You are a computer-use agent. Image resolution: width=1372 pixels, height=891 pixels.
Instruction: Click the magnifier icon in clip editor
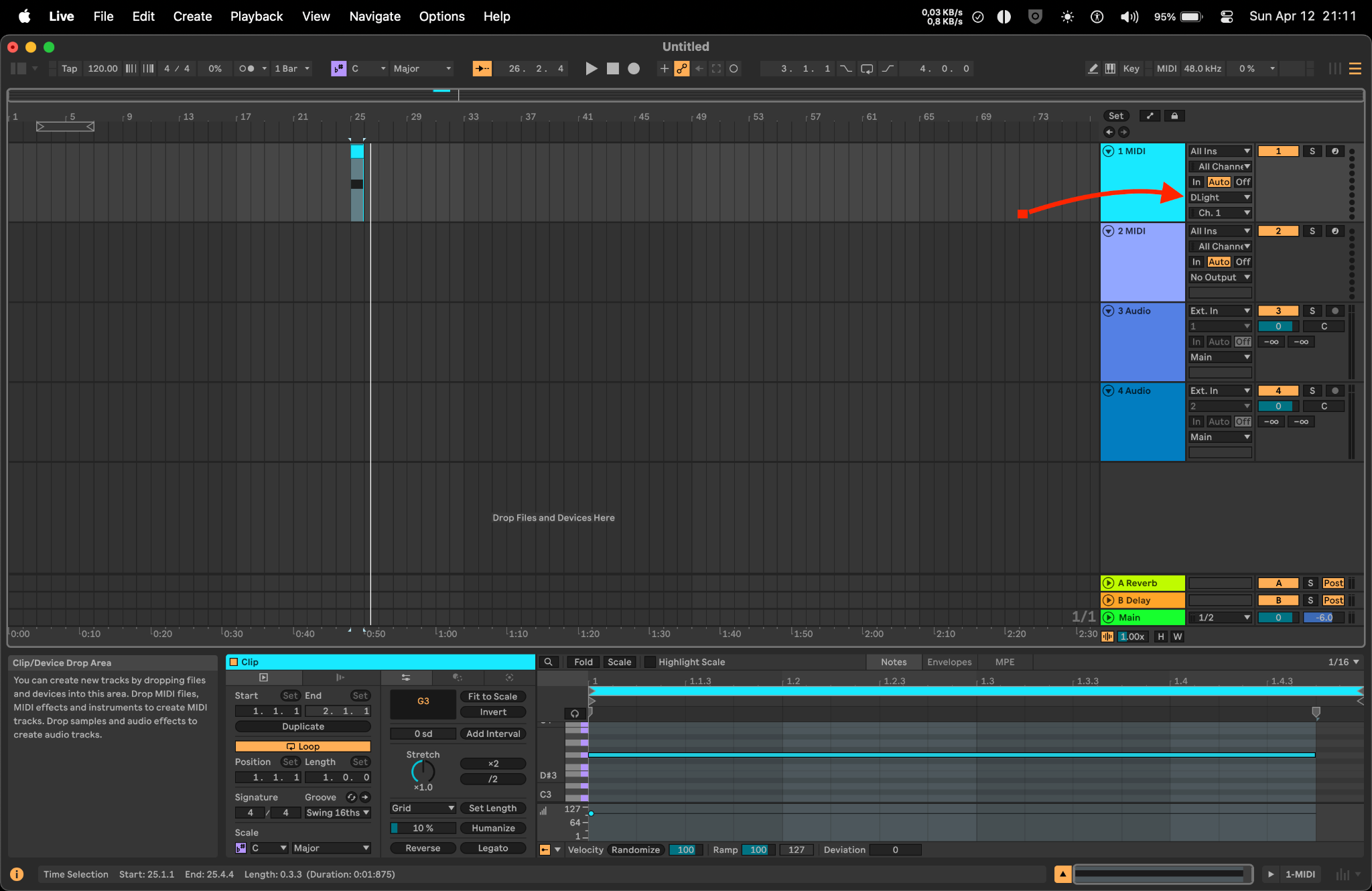548,662
